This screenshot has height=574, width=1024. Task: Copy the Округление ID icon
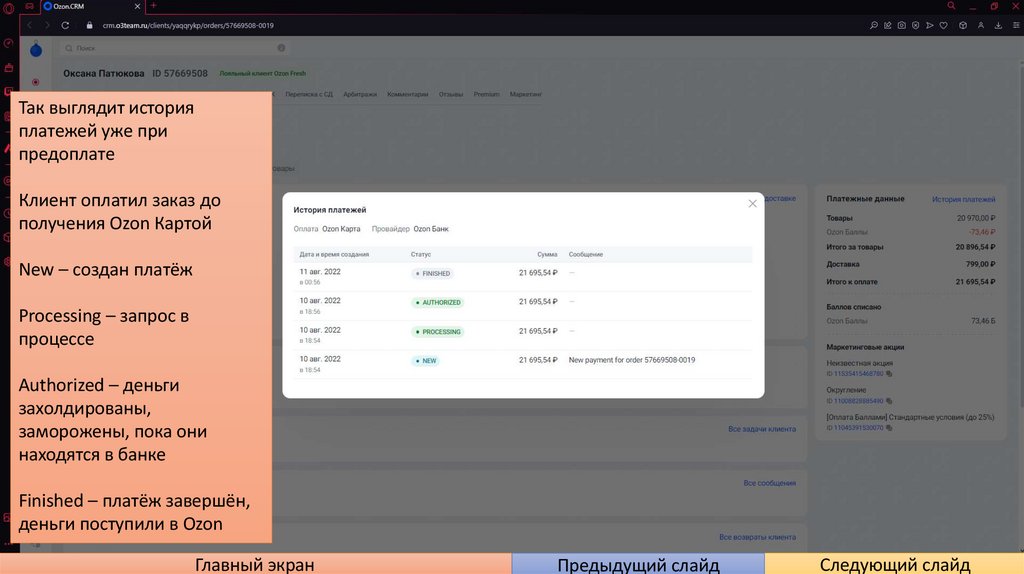coord(889,401)
